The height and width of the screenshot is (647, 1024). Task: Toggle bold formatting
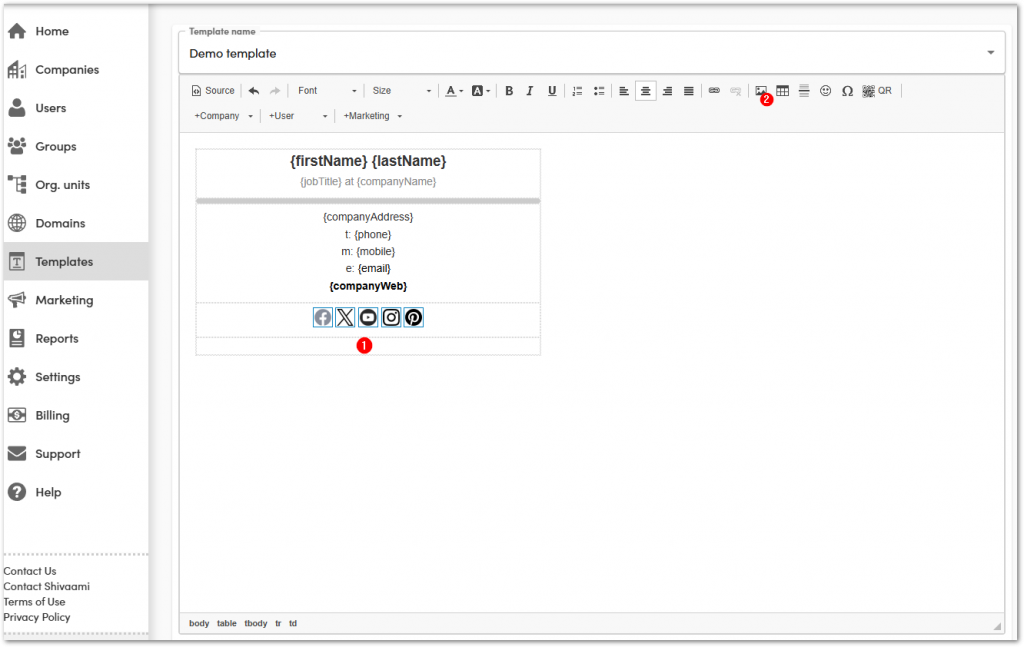click(509, 90)
